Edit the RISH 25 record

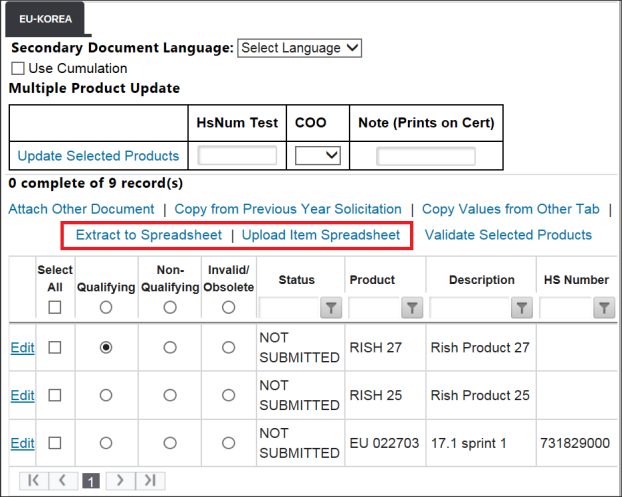click(23, 395)
